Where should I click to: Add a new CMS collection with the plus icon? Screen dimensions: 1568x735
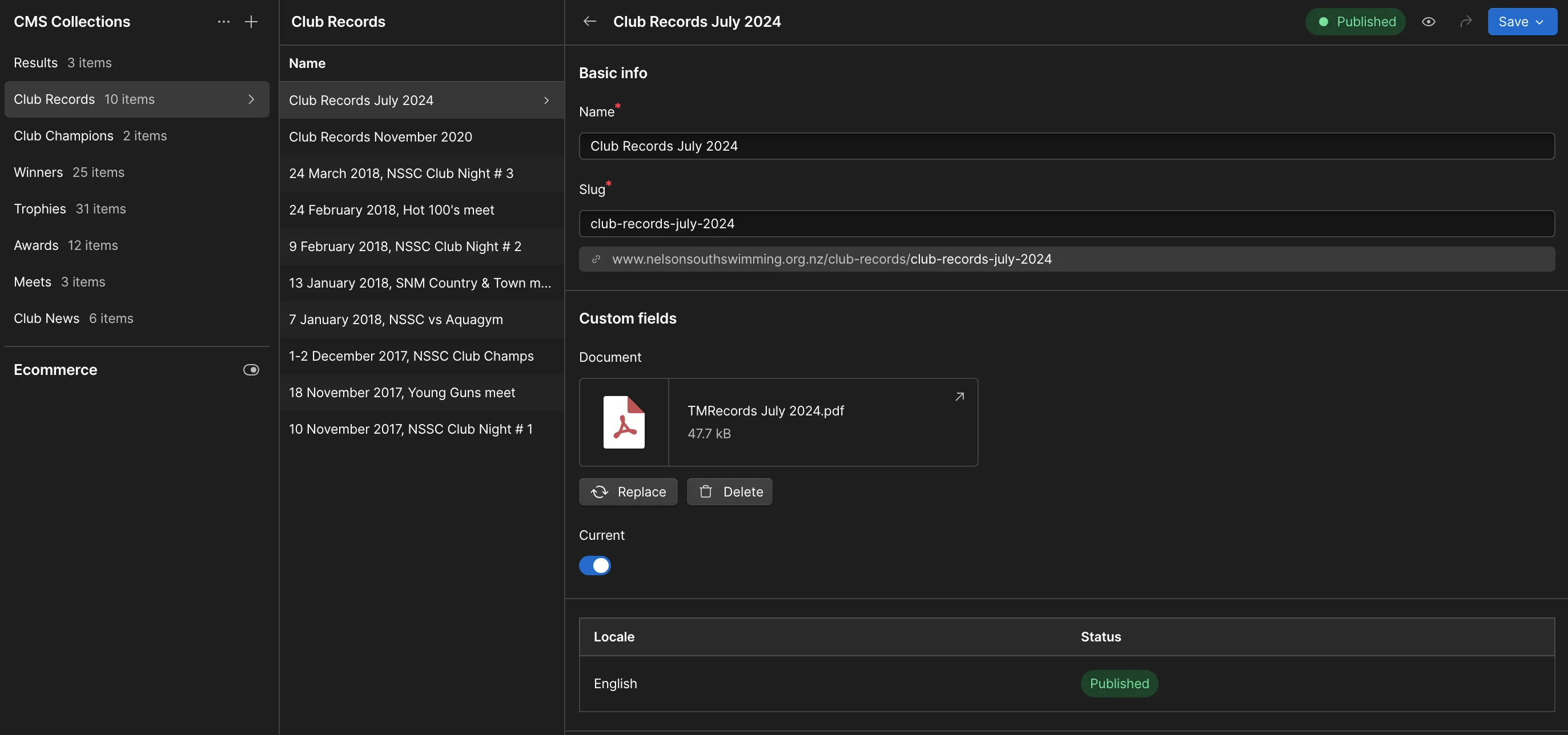point(251,22)
